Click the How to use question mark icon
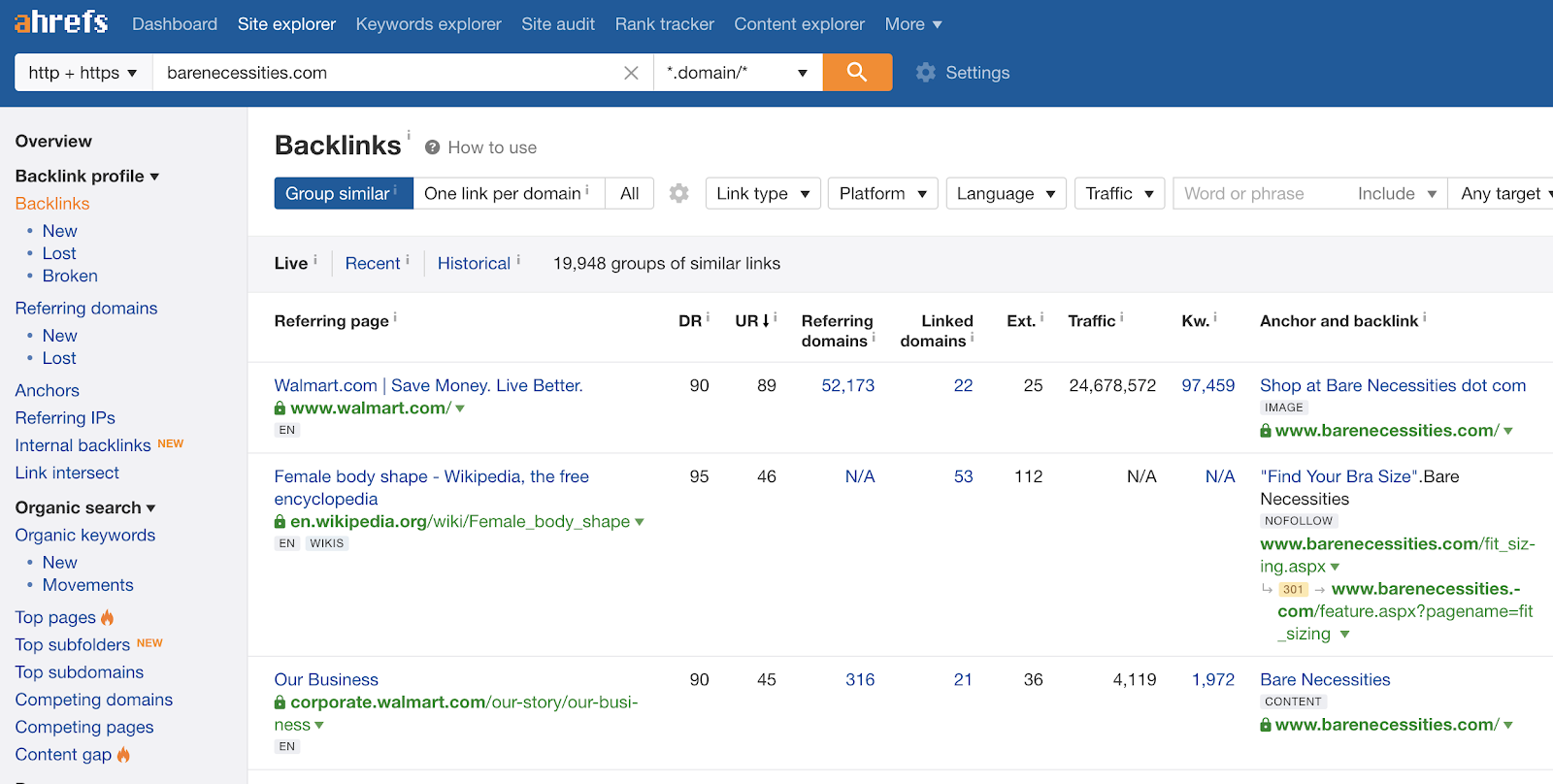Viewport: 1553px width, 784px height. click(x=433, y=147)
